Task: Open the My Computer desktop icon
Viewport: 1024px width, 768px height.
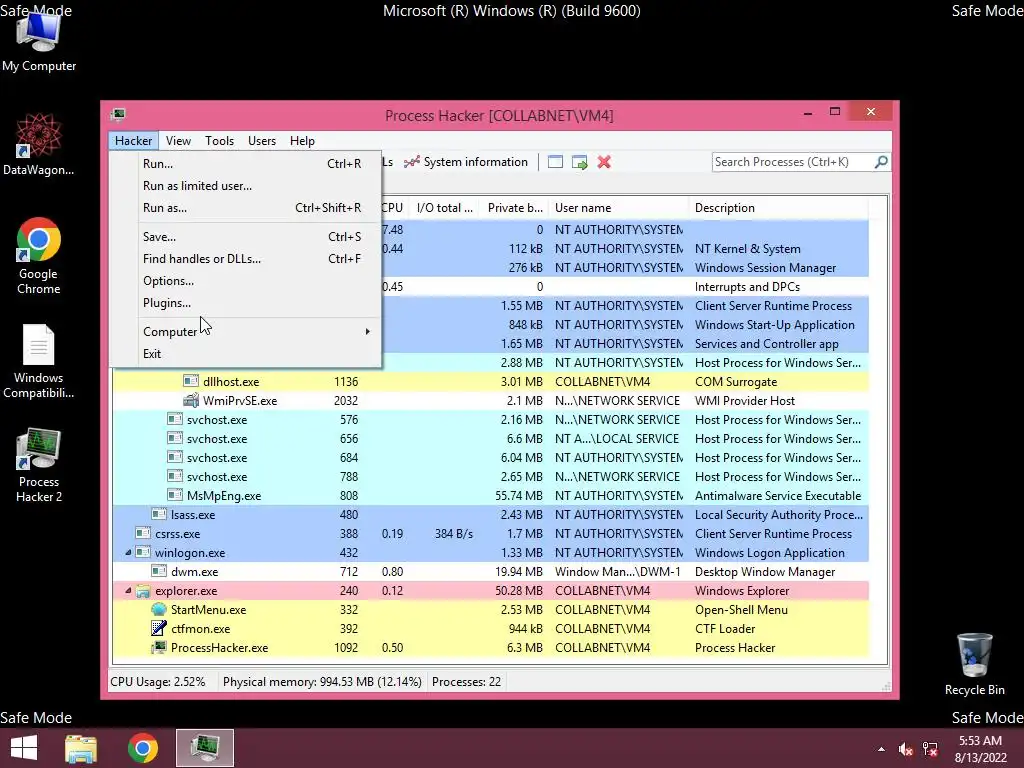Action: click(x=39, y=41)
